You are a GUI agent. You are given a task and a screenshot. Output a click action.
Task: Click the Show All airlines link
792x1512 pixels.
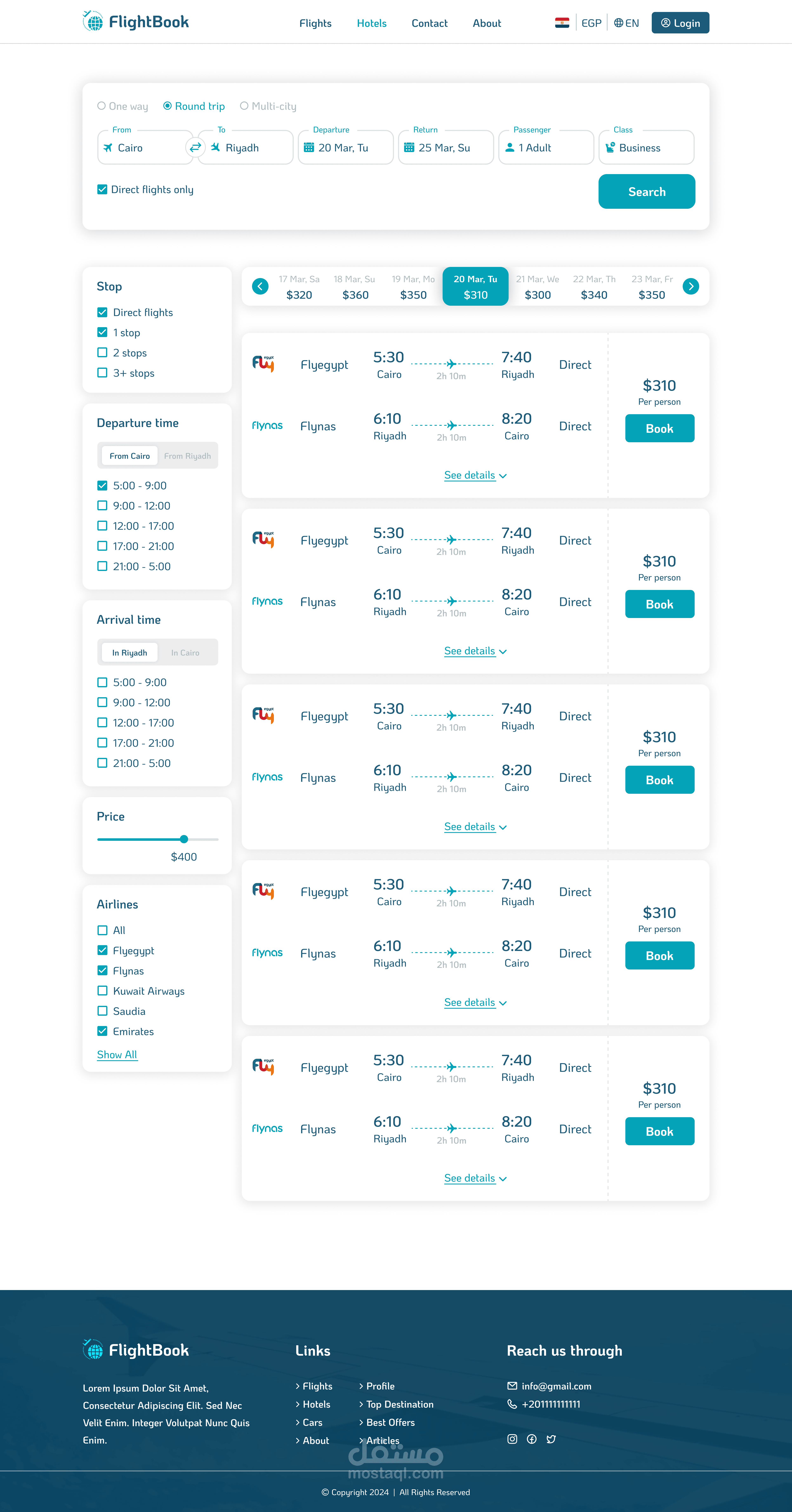117,1055
